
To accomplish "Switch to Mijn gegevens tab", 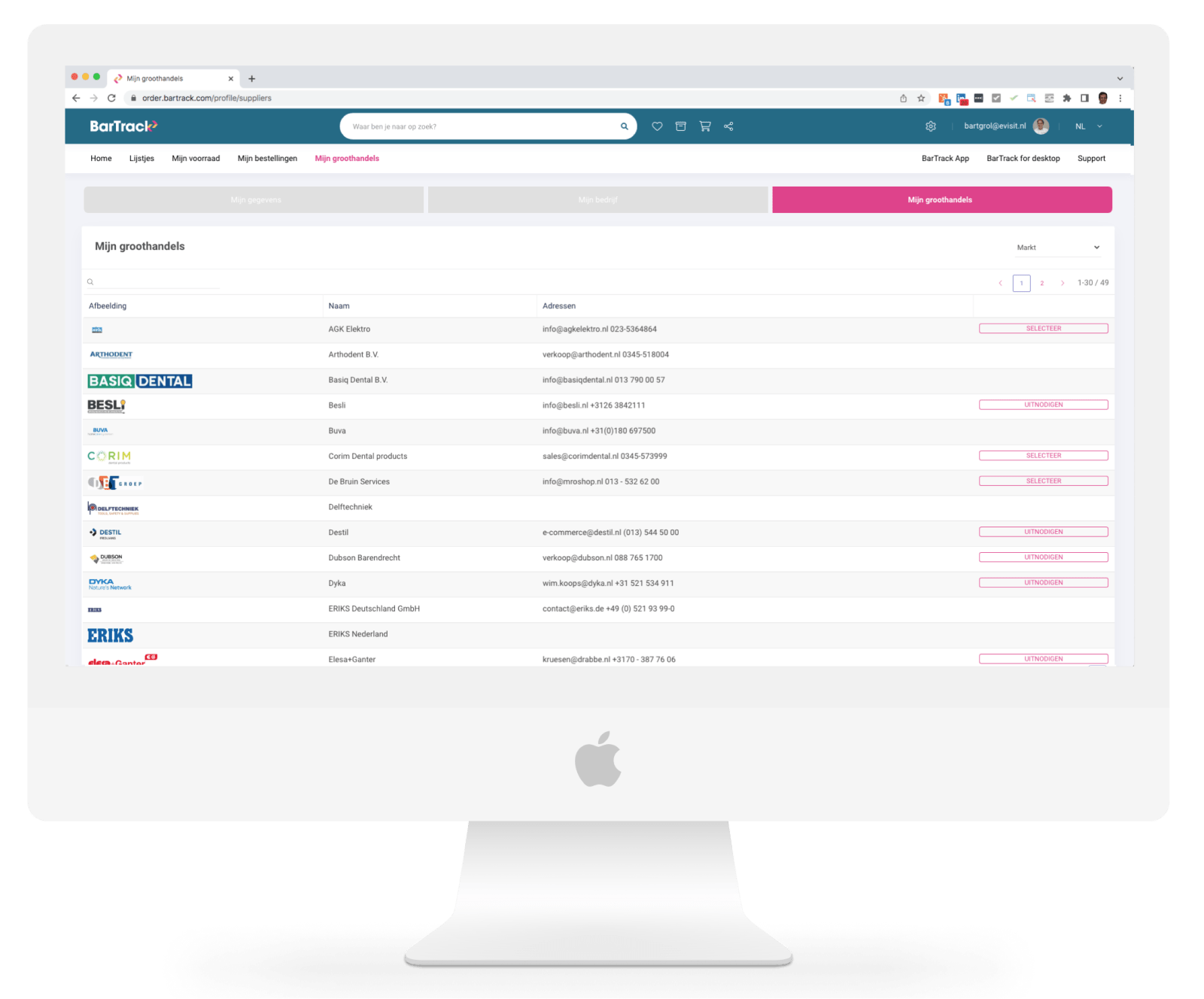I will click(254, 200).
